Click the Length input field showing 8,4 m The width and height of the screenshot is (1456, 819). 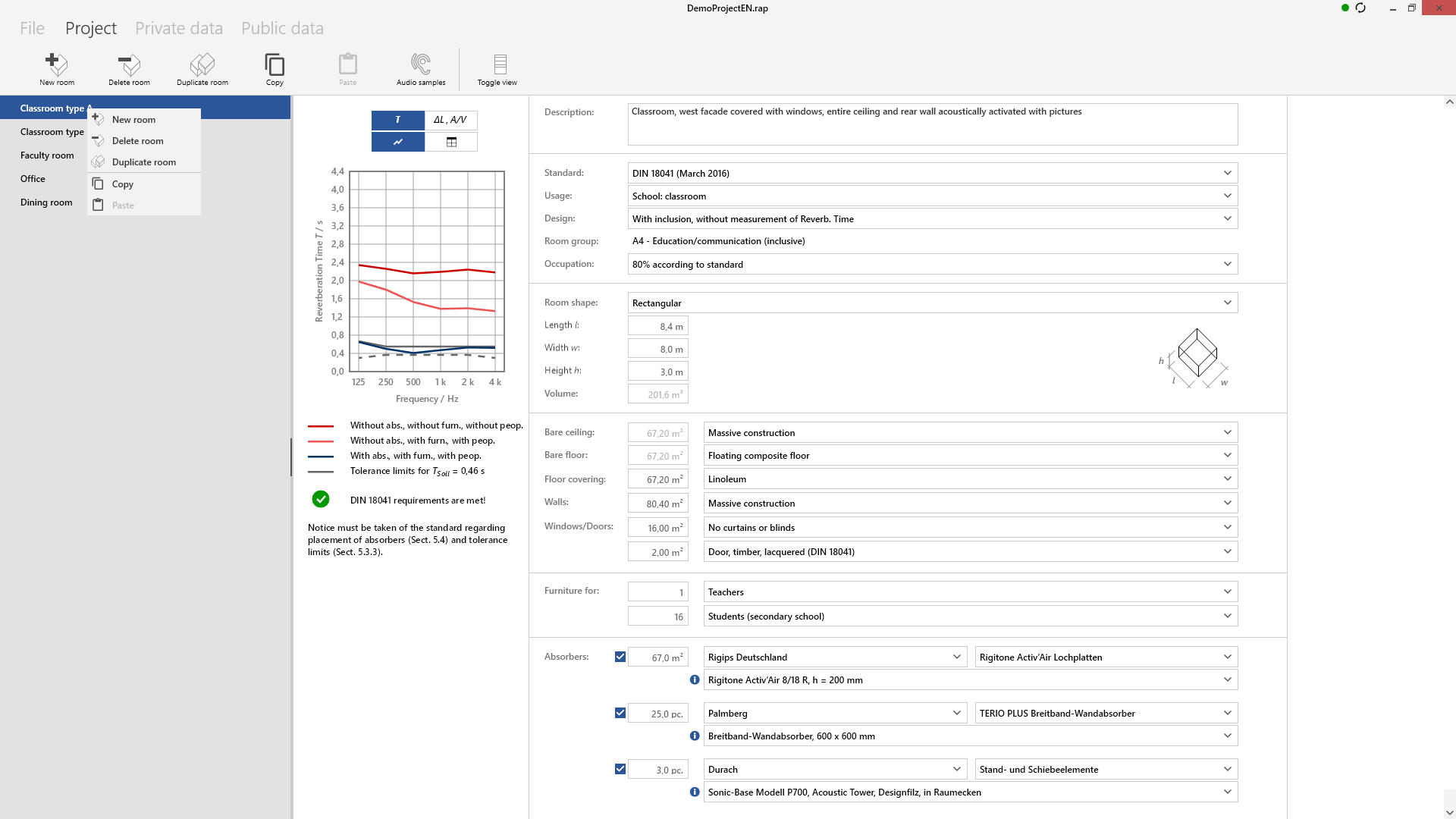(x=657, y=325)
